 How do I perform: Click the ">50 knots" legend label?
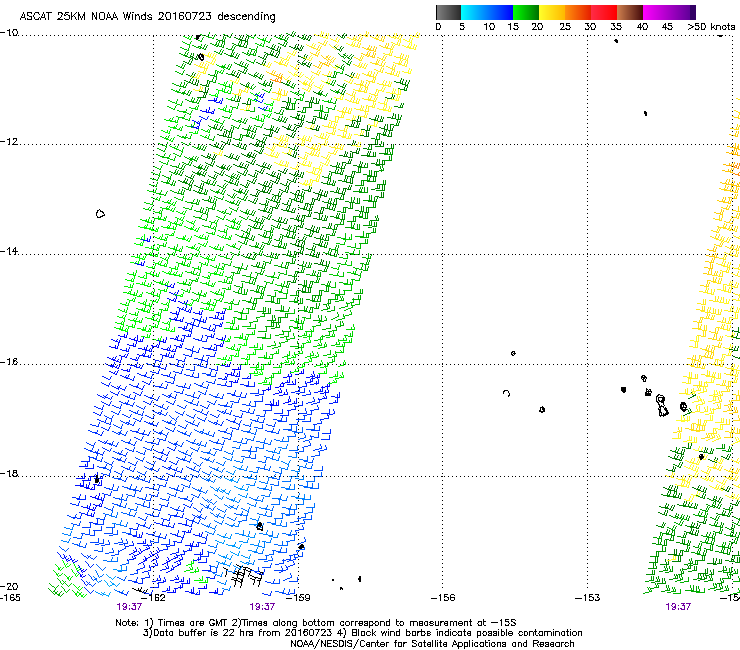[x=711, y=27]
